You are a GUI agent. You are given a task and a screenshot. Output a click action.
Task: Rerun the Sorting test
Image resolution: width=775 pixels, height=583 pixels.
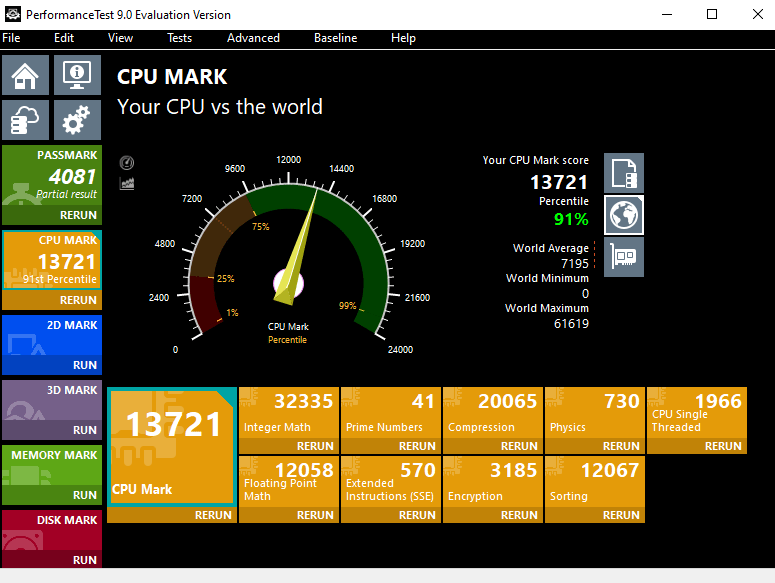pyautogui.click(x=595, y=515)
